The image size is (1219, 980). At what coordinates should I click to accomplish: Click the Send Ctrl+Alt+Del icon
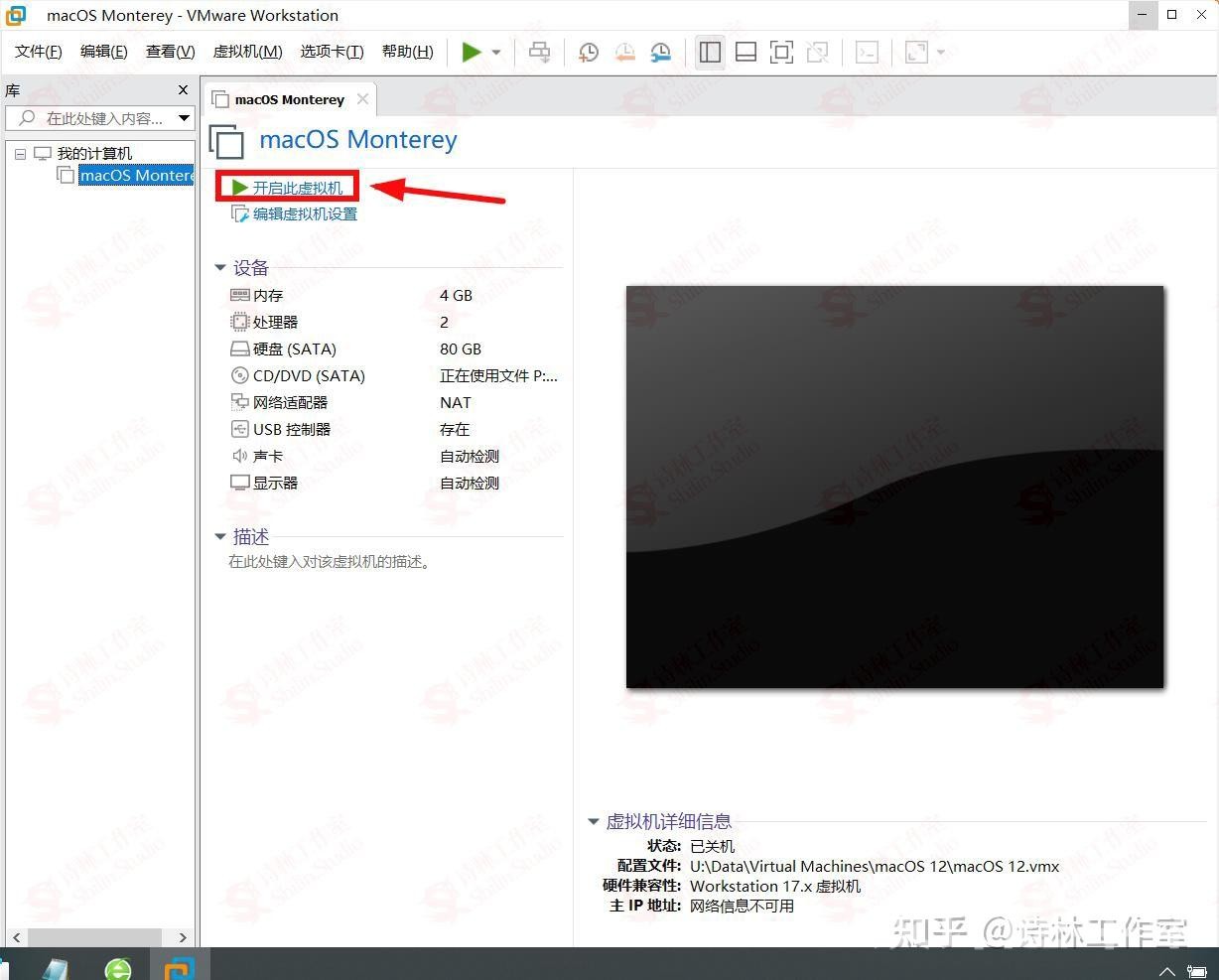[539, 52]
